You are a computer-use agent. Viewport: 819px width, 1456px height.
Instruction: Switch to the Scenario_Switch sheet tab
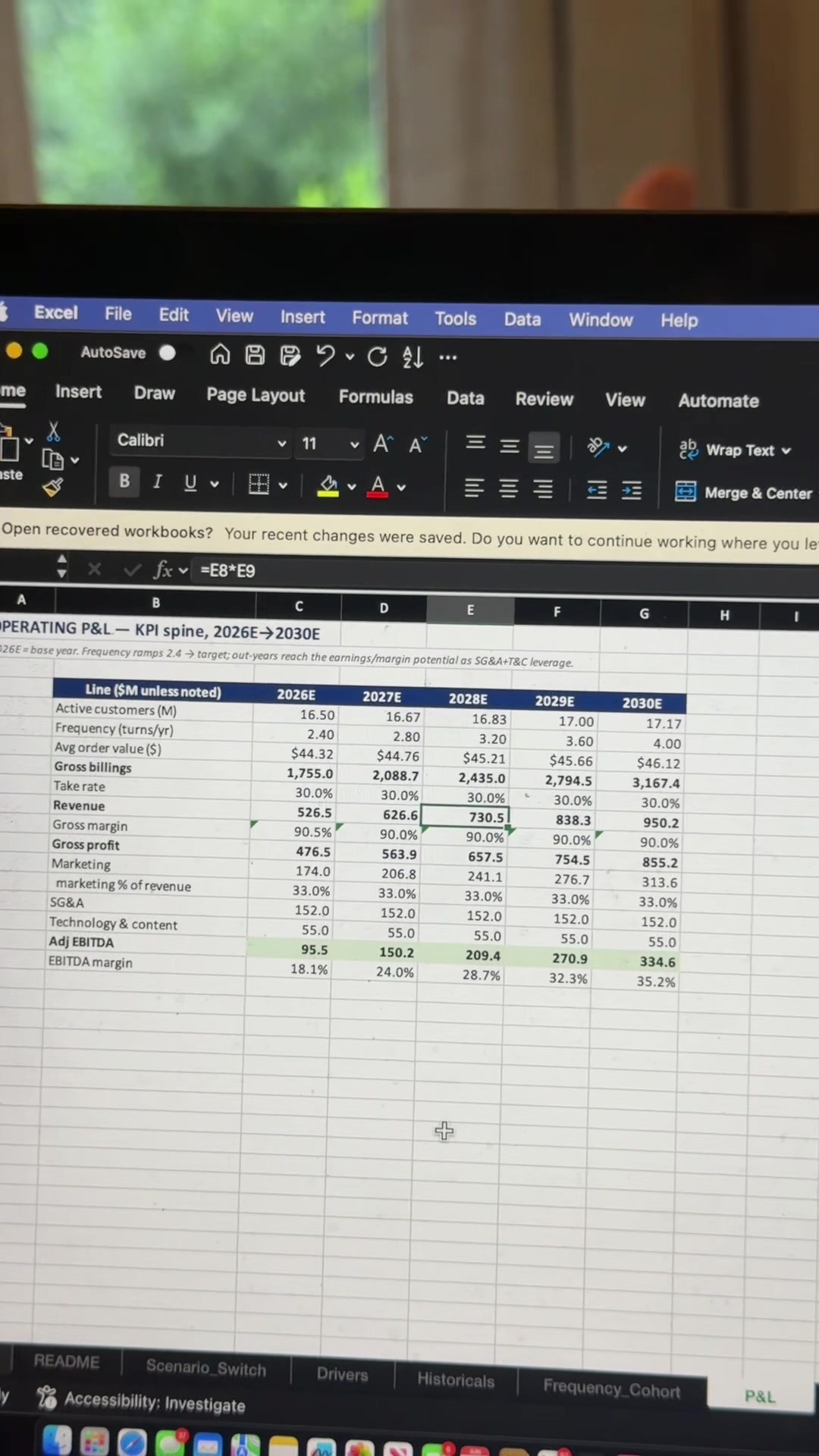(206, 1367)
